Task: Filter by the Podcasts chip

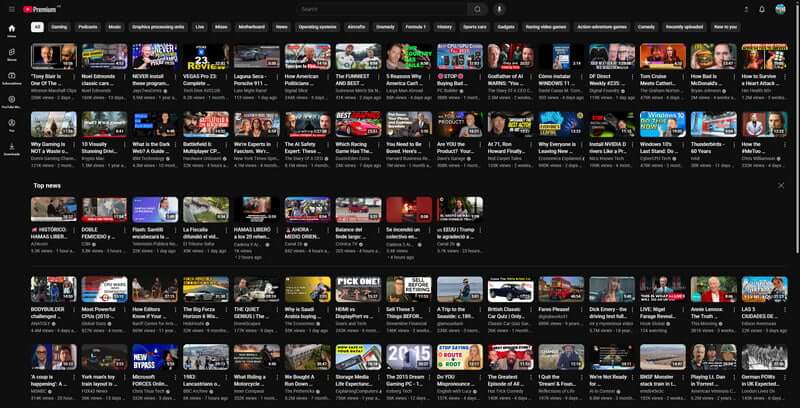Action: (x=87, y=27)
